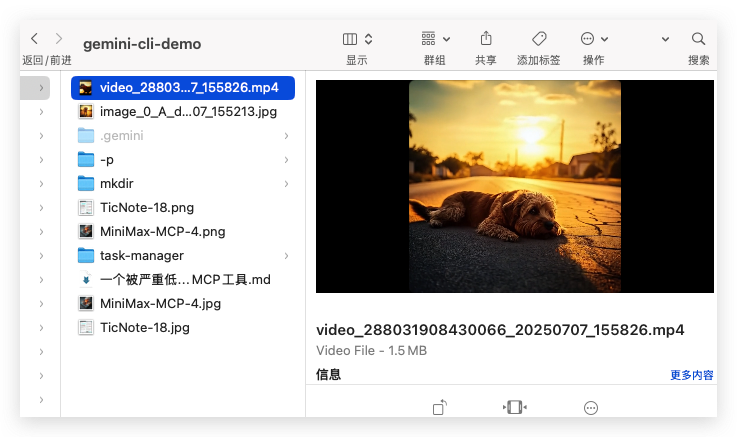Click the rotate left preview icon
This screenshot has height=437, width=737.
tap(439, 407)
